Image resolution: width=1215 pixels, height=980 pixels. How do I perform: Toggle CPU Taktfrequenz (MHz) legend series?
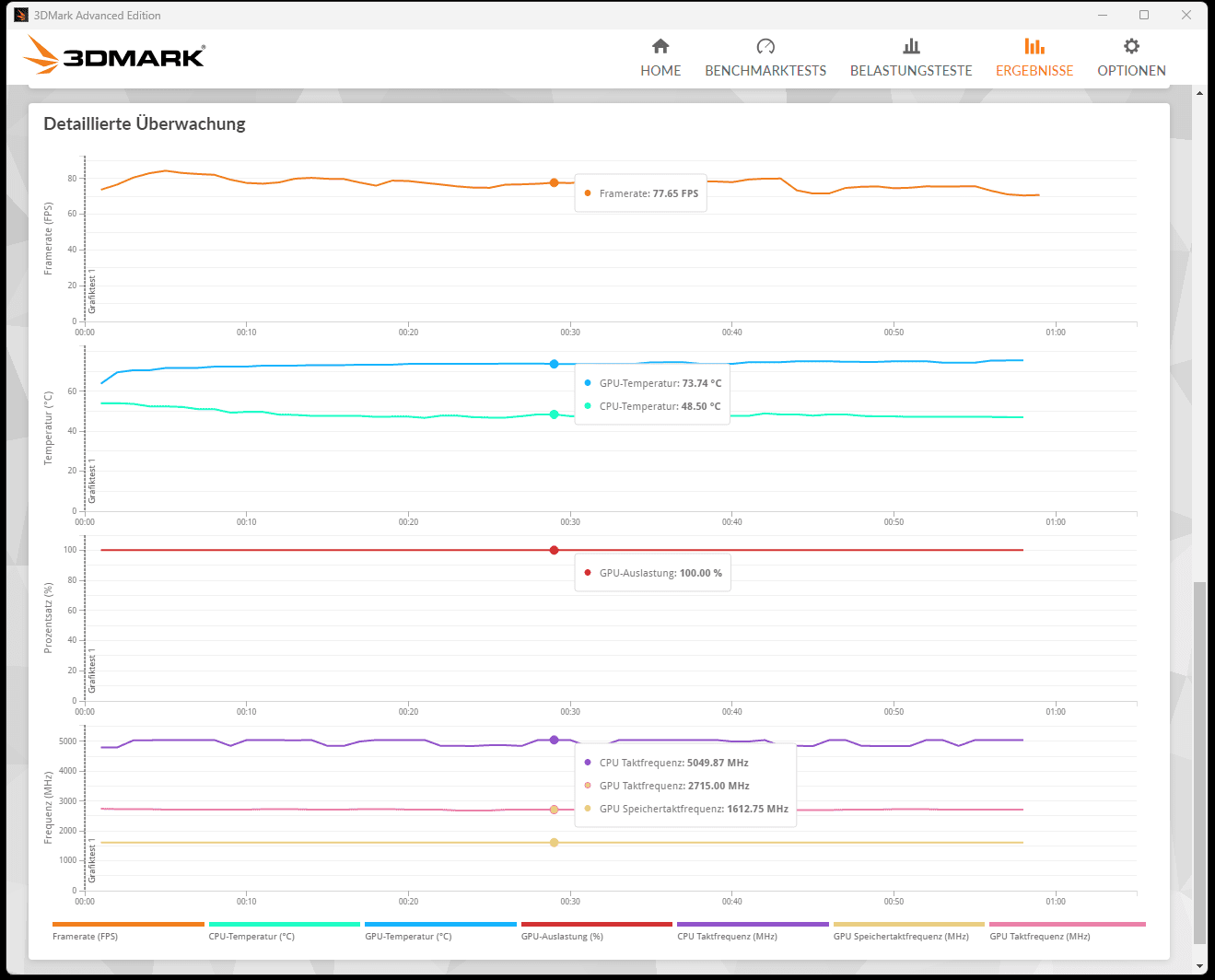[753, 932]
